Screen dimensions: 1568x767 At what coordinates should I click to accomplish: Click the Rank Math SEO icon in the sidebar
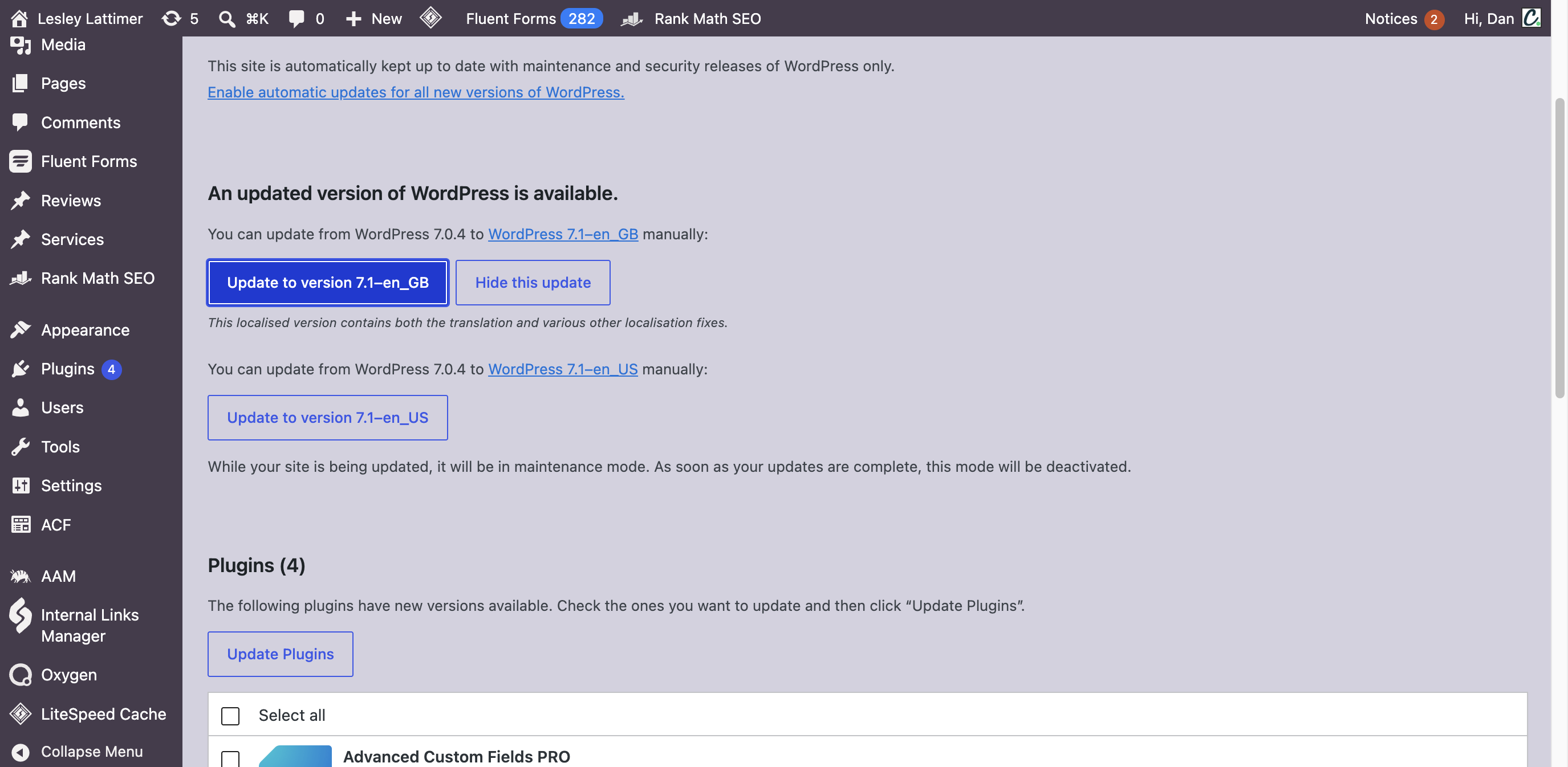coord(20,278)
